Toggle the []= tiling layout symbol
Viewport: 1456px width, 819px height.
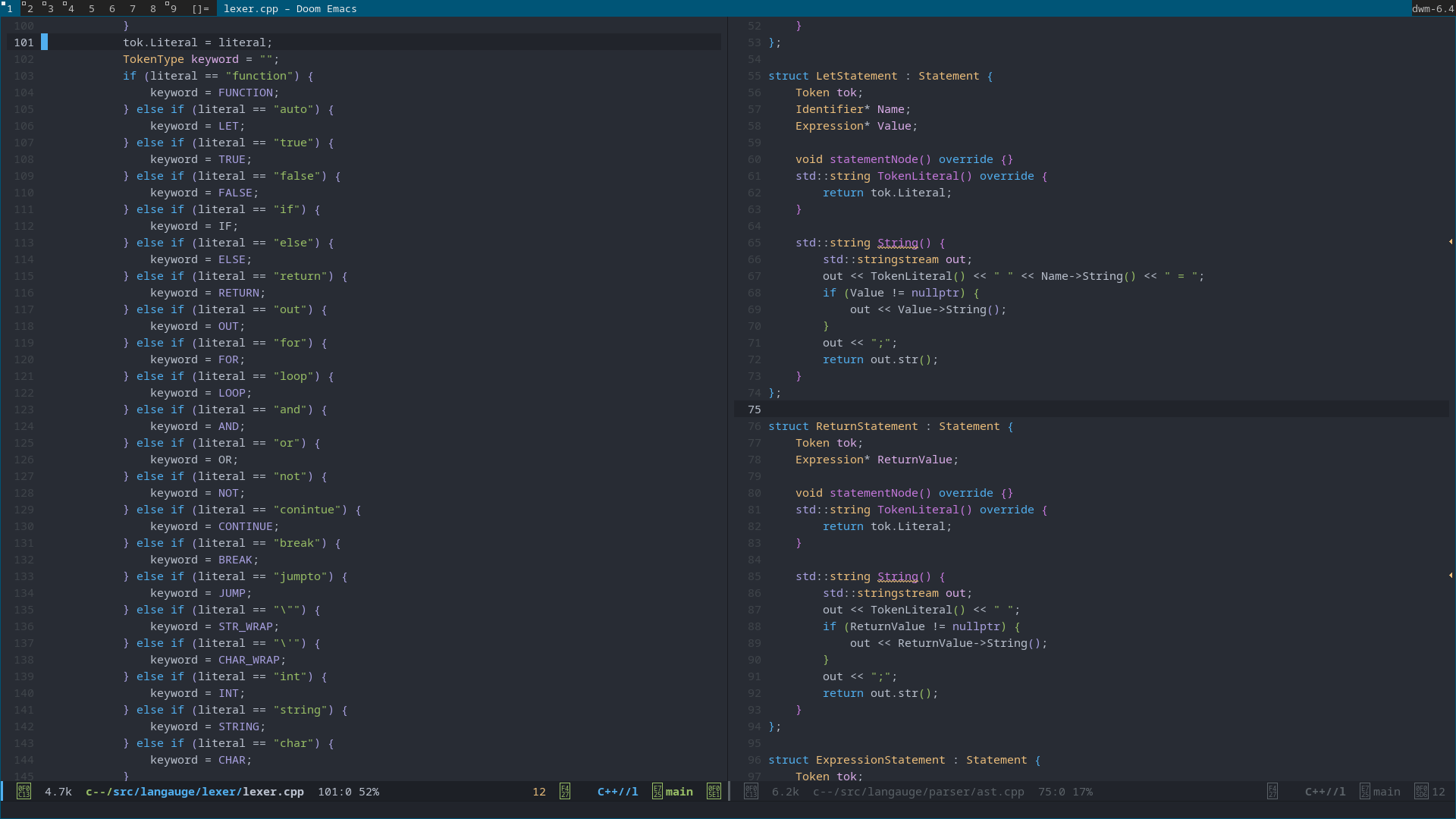point(200,8)
